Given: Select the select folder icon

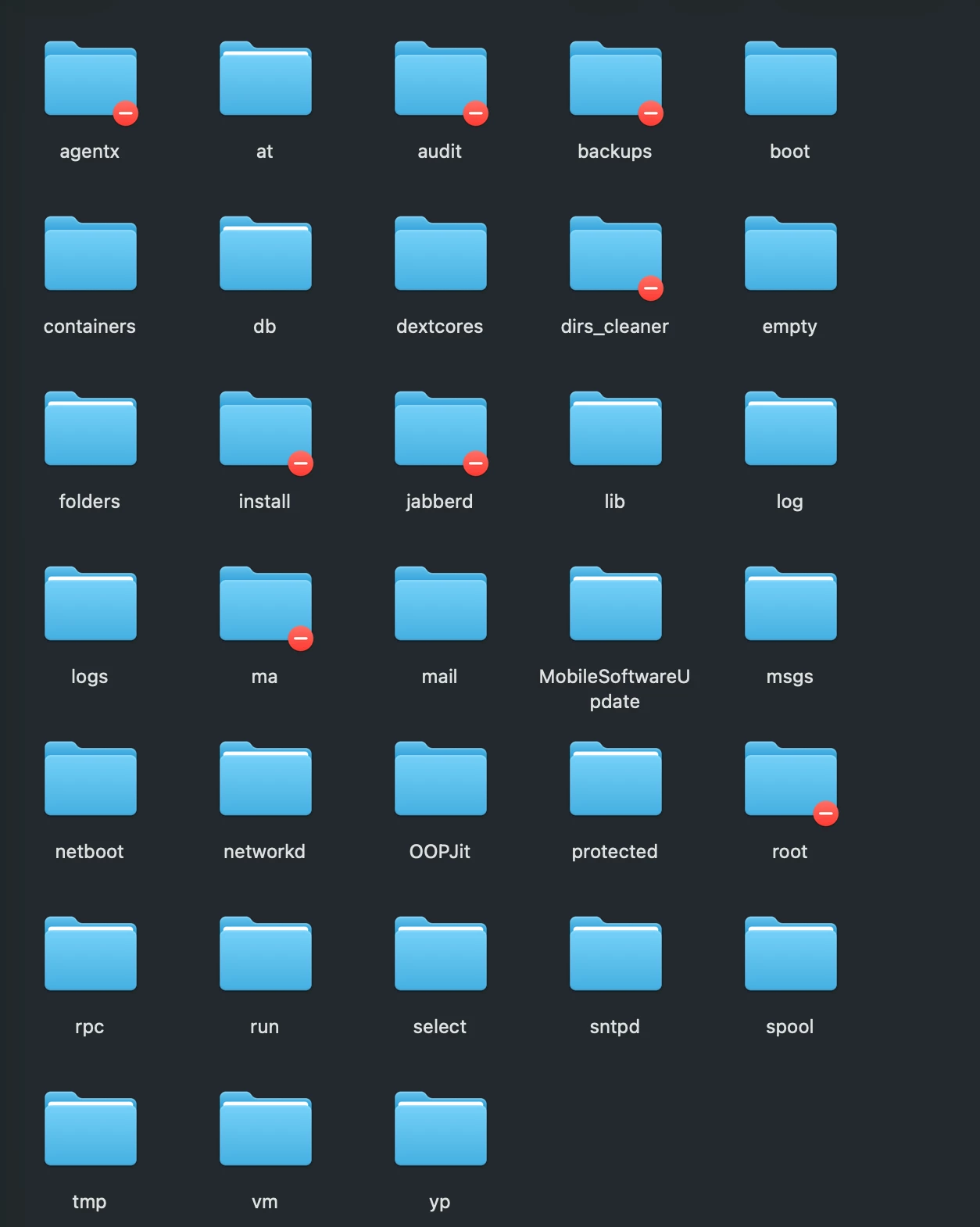Looking at the screenshot, I should (x=441, y=953).
